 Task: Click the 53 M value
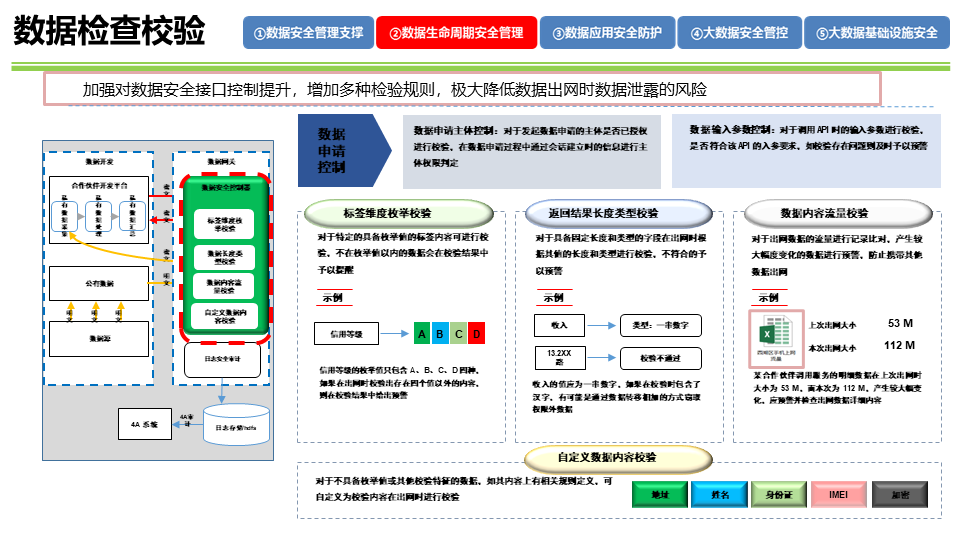[900, 323]
